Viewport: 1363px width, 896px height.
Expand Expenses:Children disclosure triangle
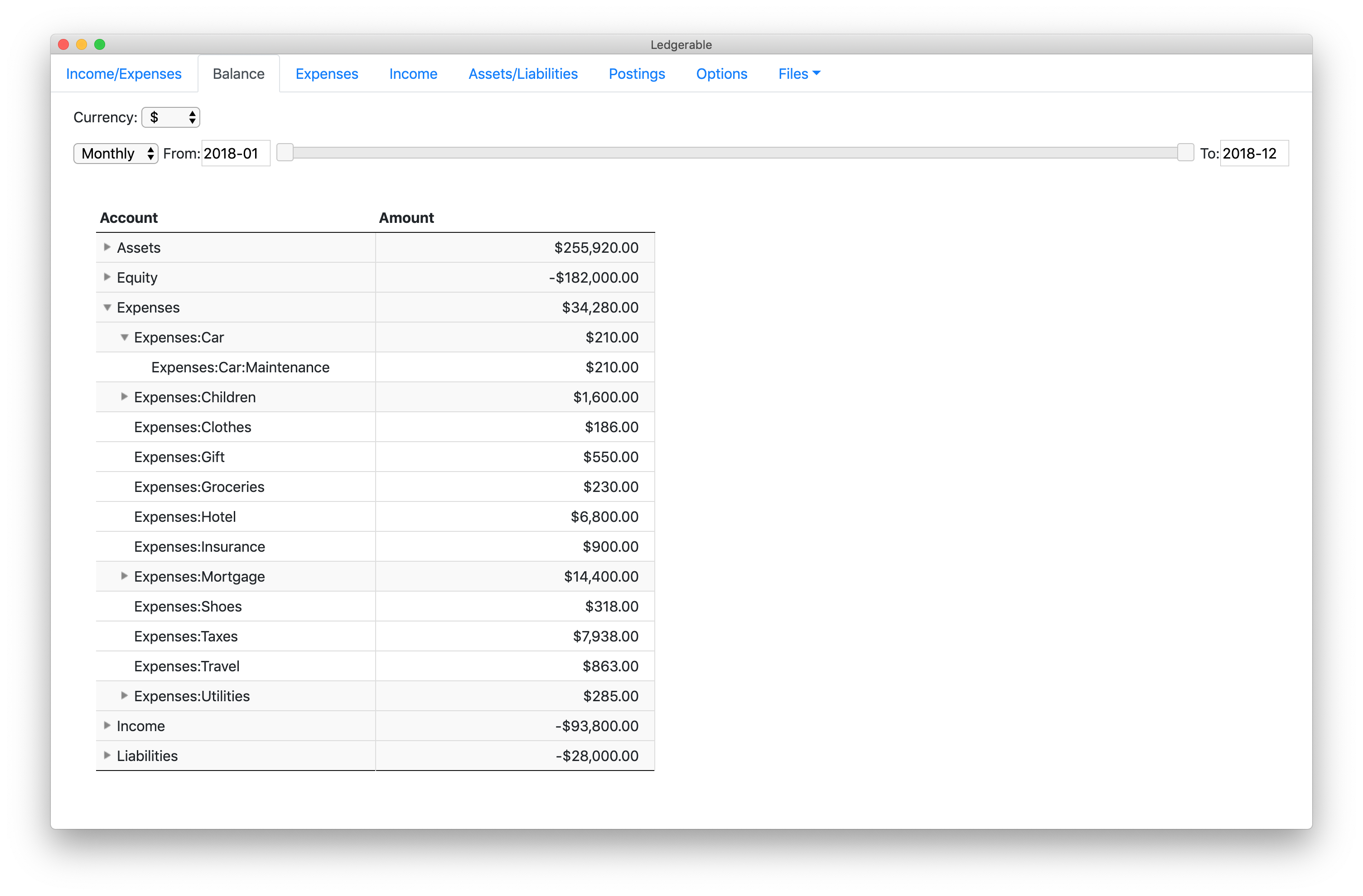(124, 397)
